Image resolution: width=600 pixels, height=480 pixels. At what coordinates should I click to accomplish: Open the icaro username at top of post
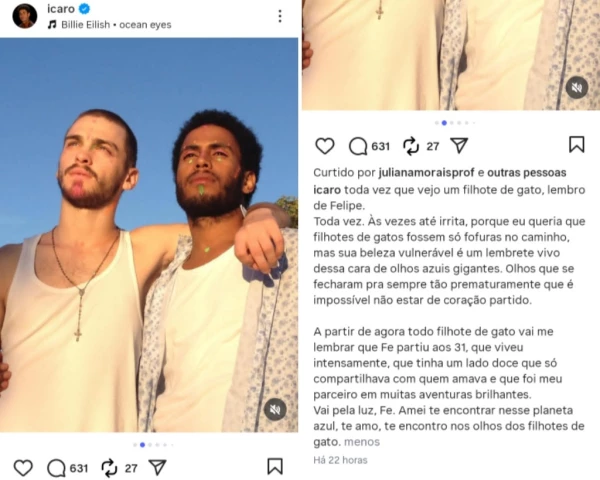[61, 9]
